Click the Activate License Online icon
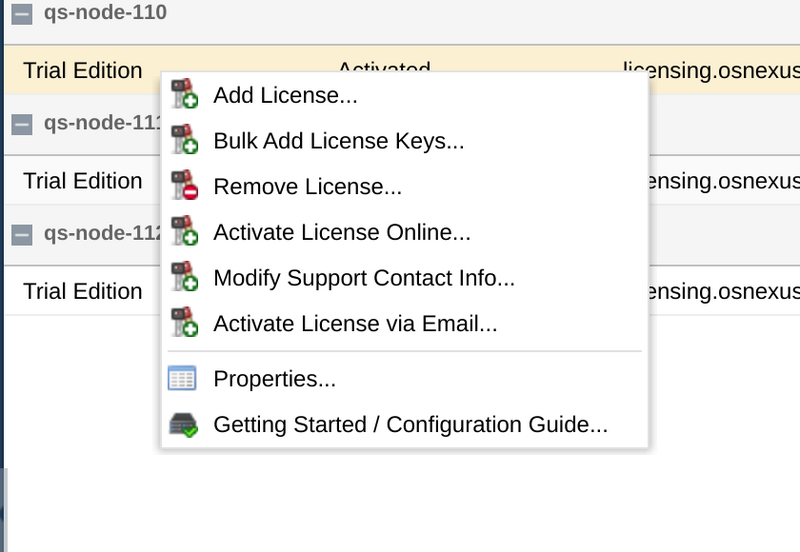 point(184,231)
